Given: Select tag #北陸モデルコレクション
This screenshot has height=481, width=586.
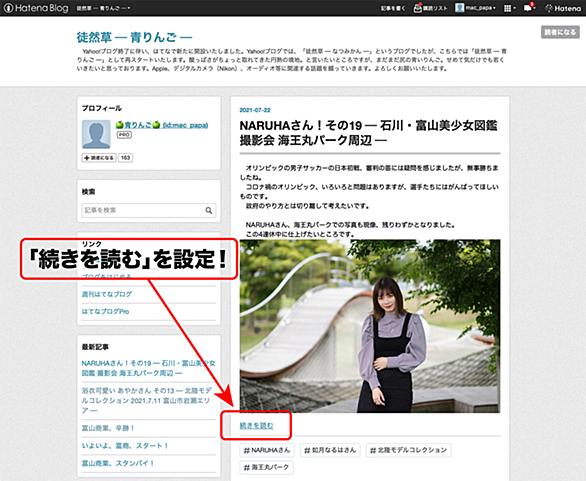Looking at the screenshot, I should pos(408,450).
